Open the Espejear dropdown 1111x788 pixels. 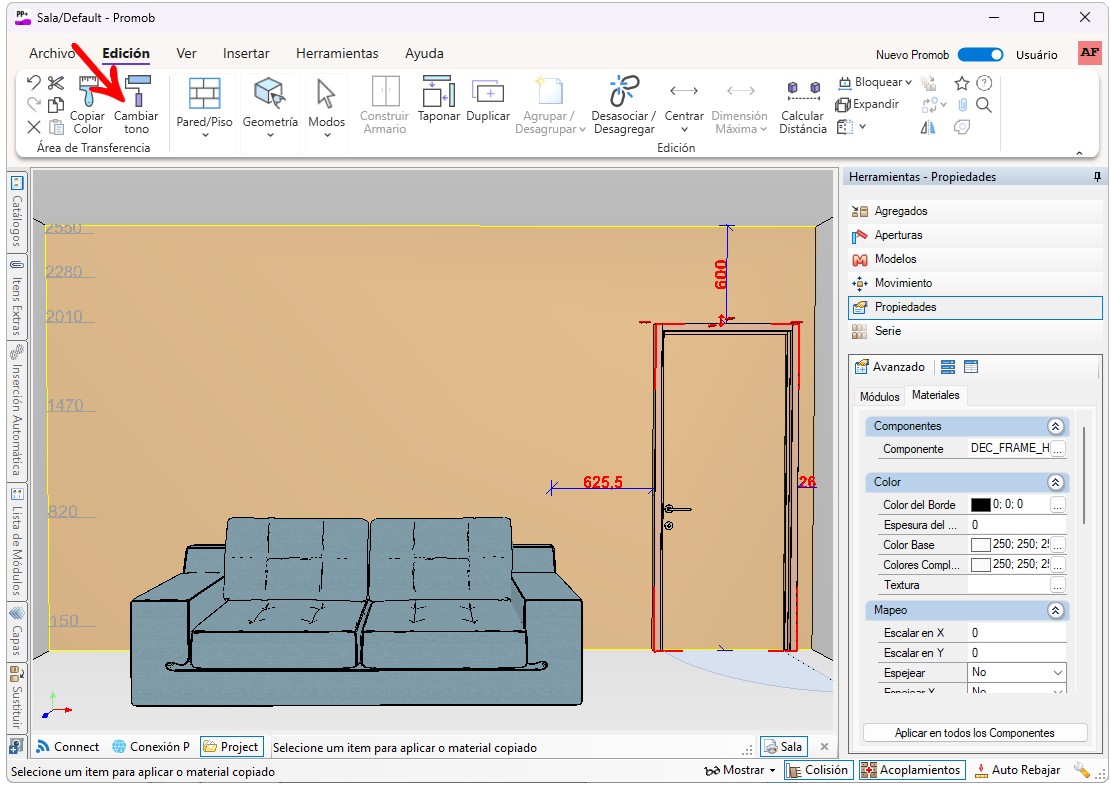point(1016,673)
